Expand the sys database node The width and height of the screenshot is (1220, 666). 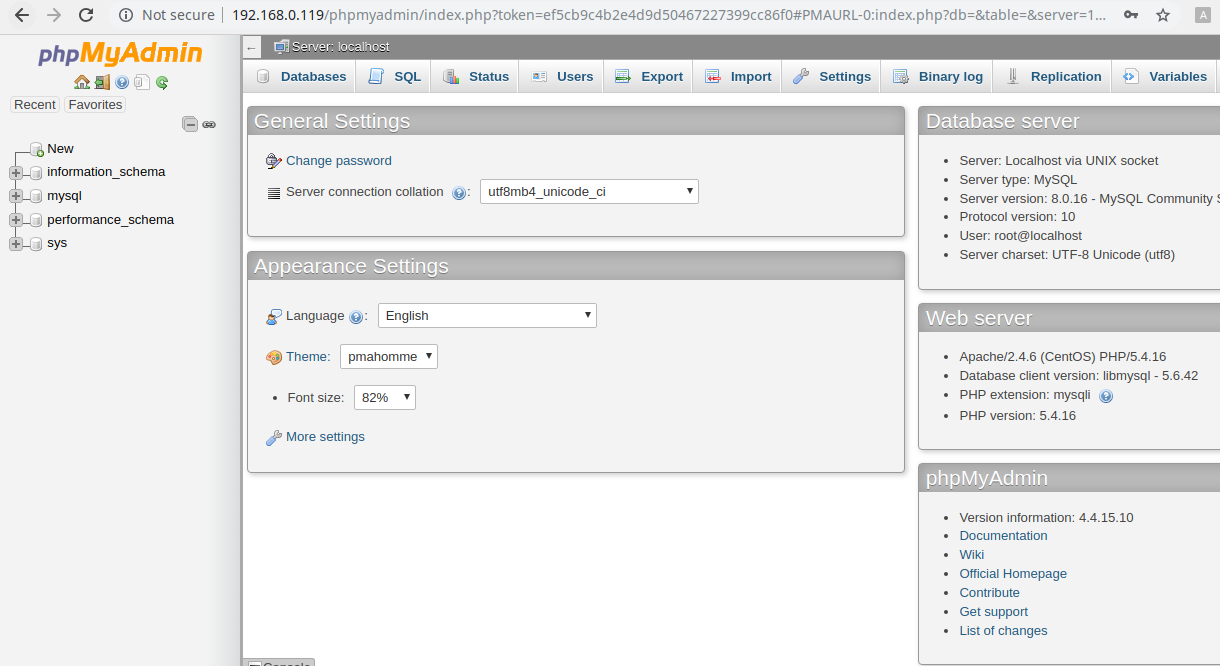(16, 243)
